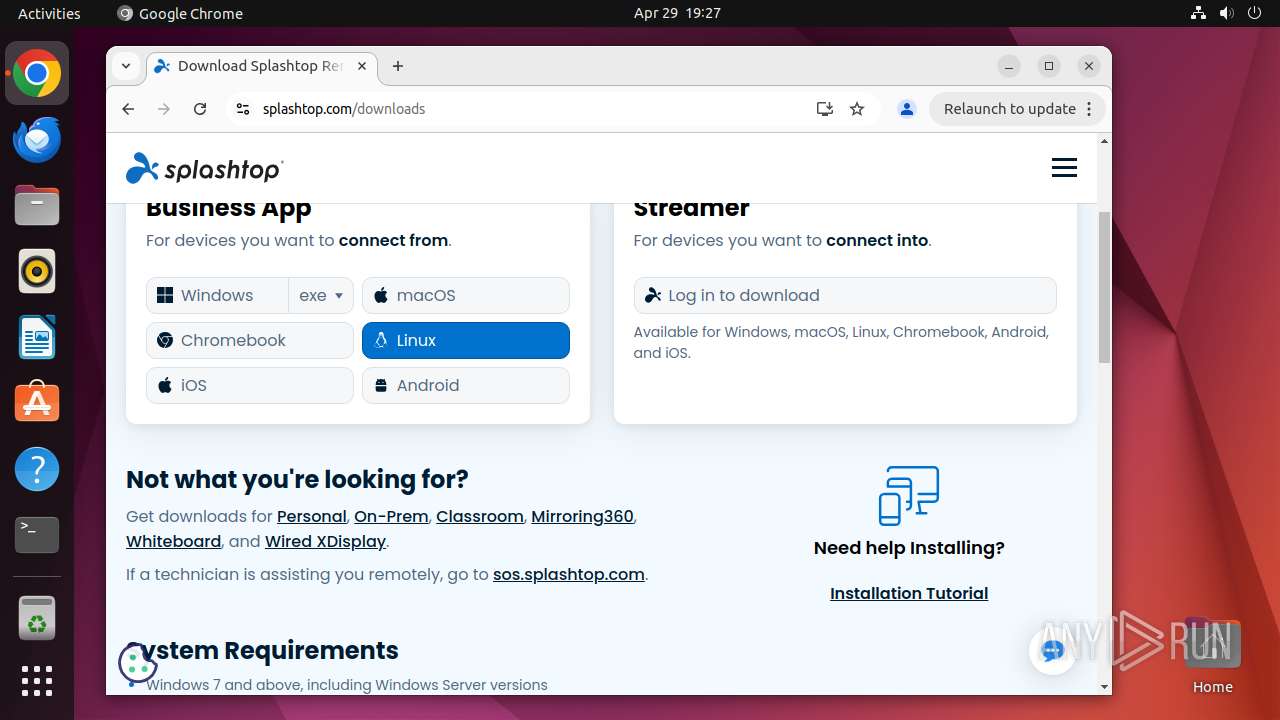Viewport: 1280px width, 720px height.
Task: Open Rhythmbox from the dock
Action: coord(37,271)
